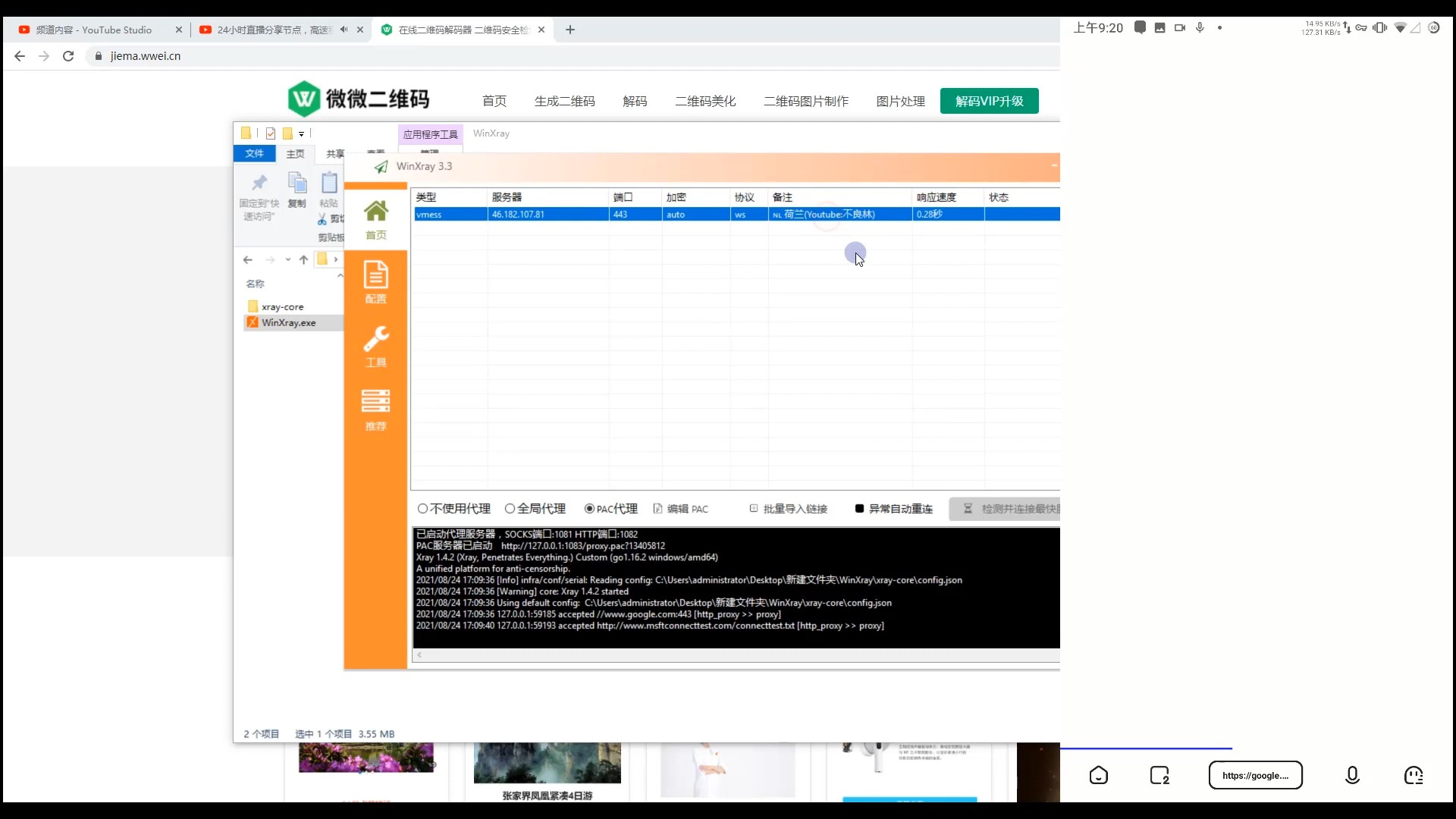Viewport: 1456px width, 819px height.
Task: Expand Explorer recent locations chevron
Action: [288, 260]
